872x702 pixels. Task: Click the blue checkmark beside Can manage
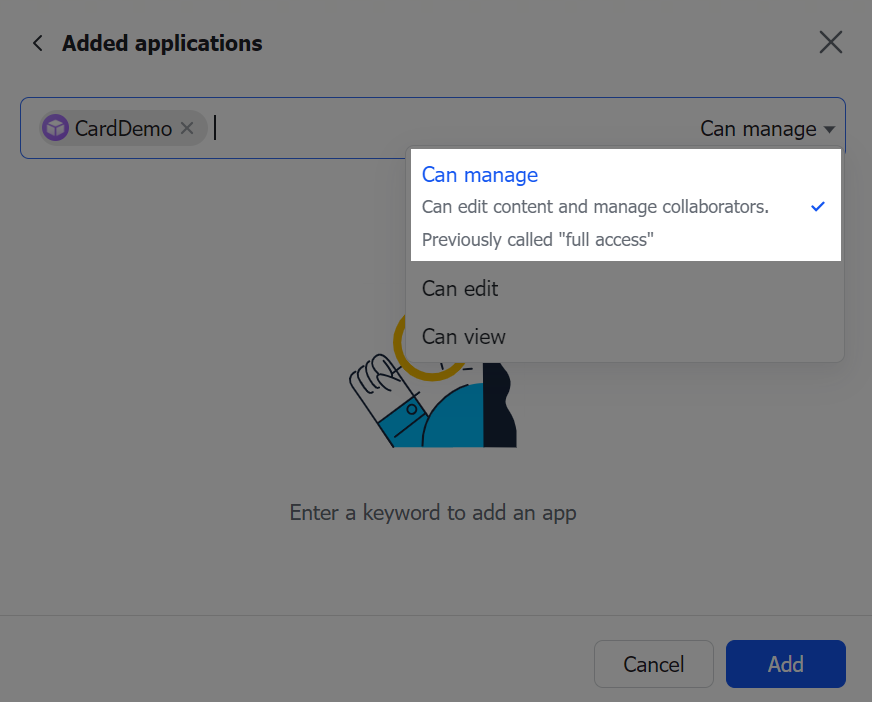(x=818, y=206)
